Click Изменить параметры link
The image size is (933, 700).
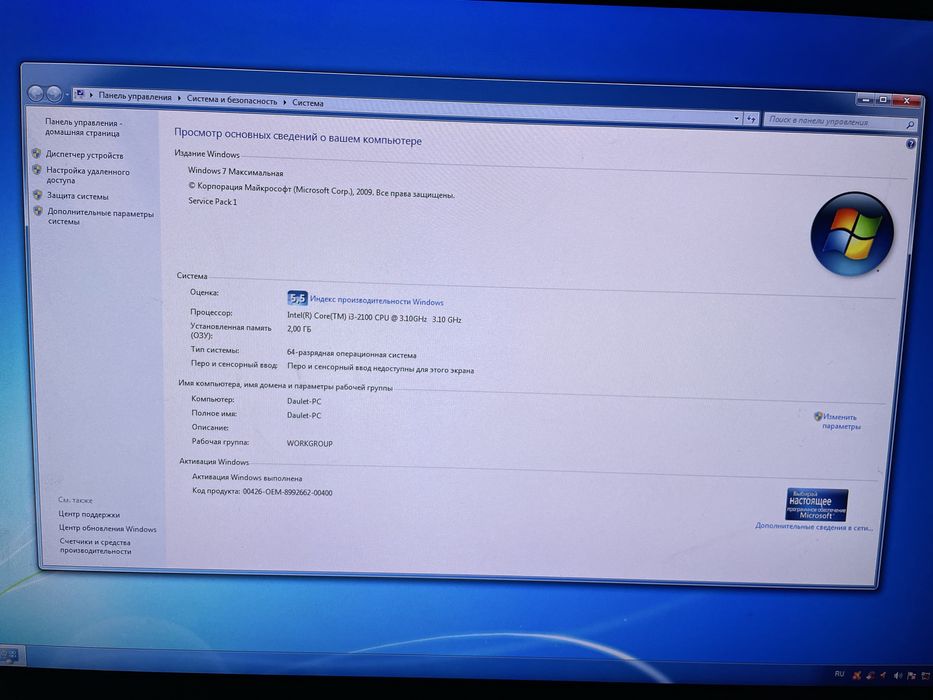pyautogui.click(x=841, y=421)
